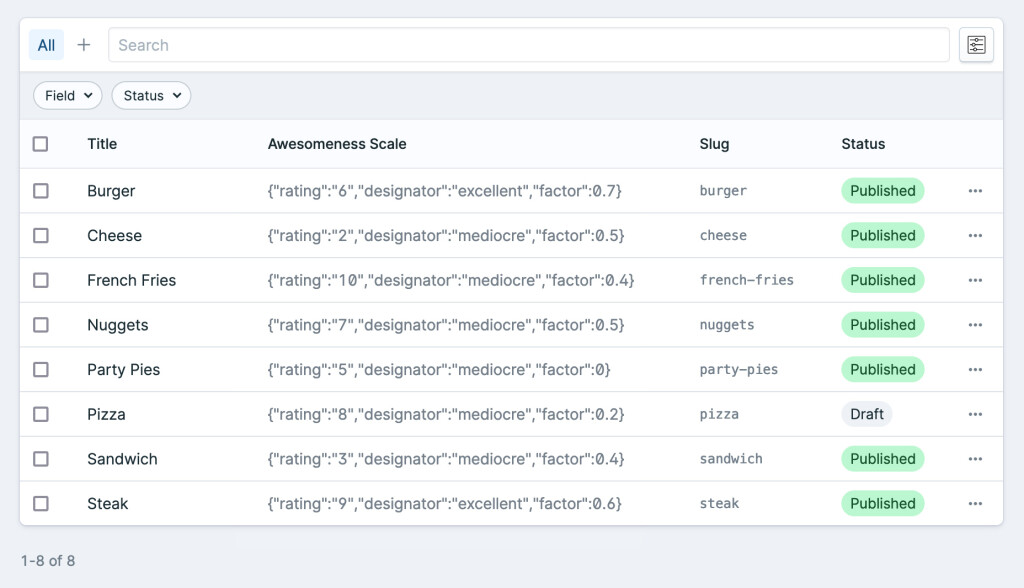The image size is (1024, 588).
Task: Tick the select-all checkbox in the header
Action: point(40,144)
